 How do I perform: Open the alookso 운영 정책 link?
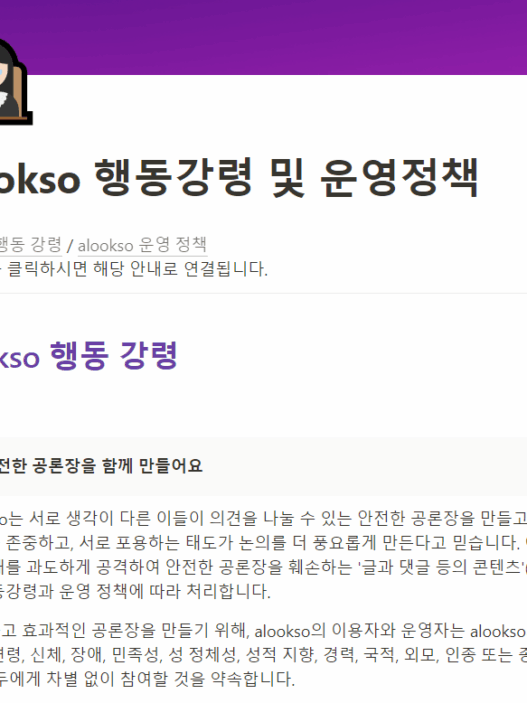pyautogui.click(x=142, y=245)
